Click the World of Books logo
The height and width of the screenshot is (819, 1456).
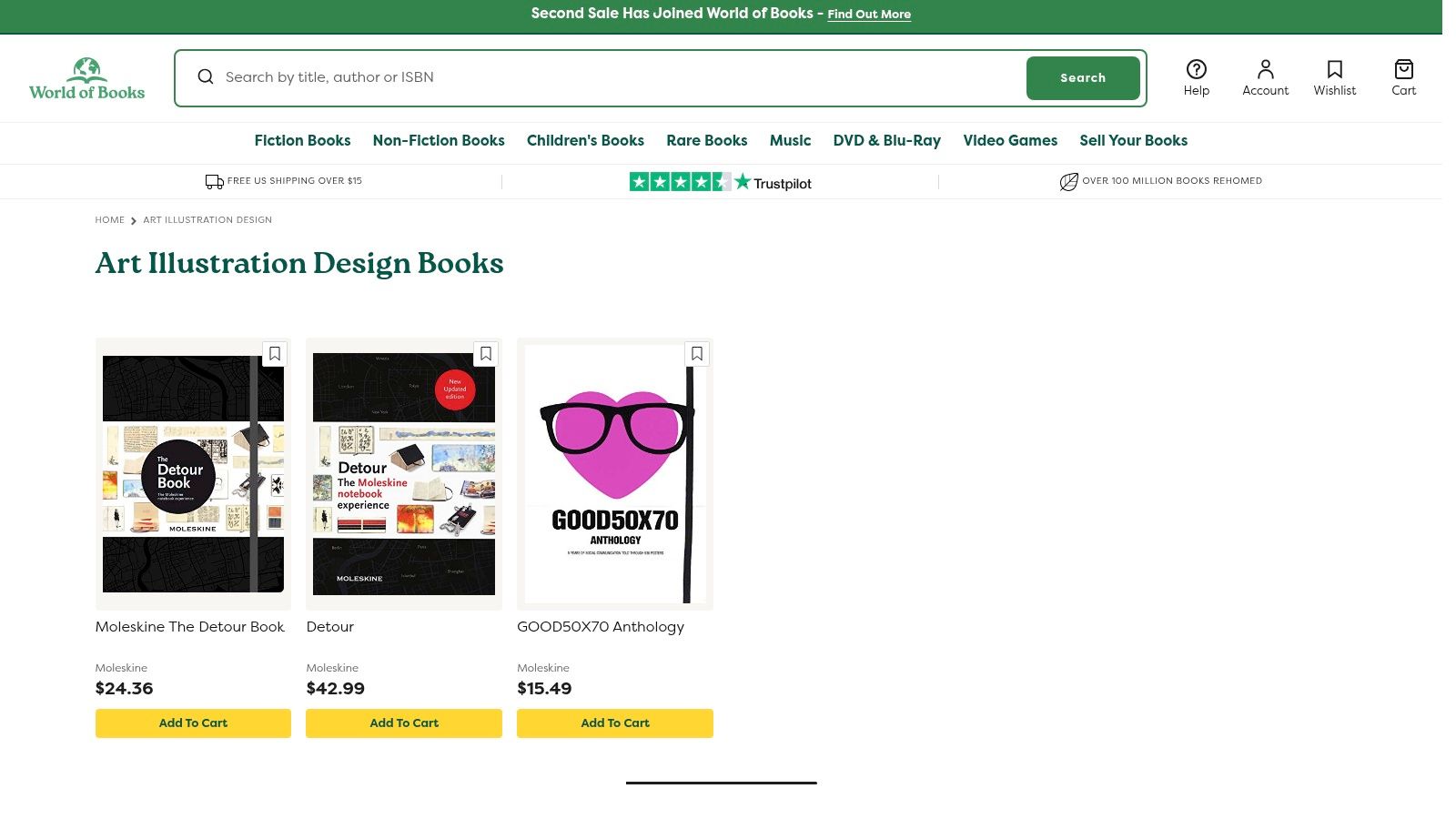pos(86,79)
